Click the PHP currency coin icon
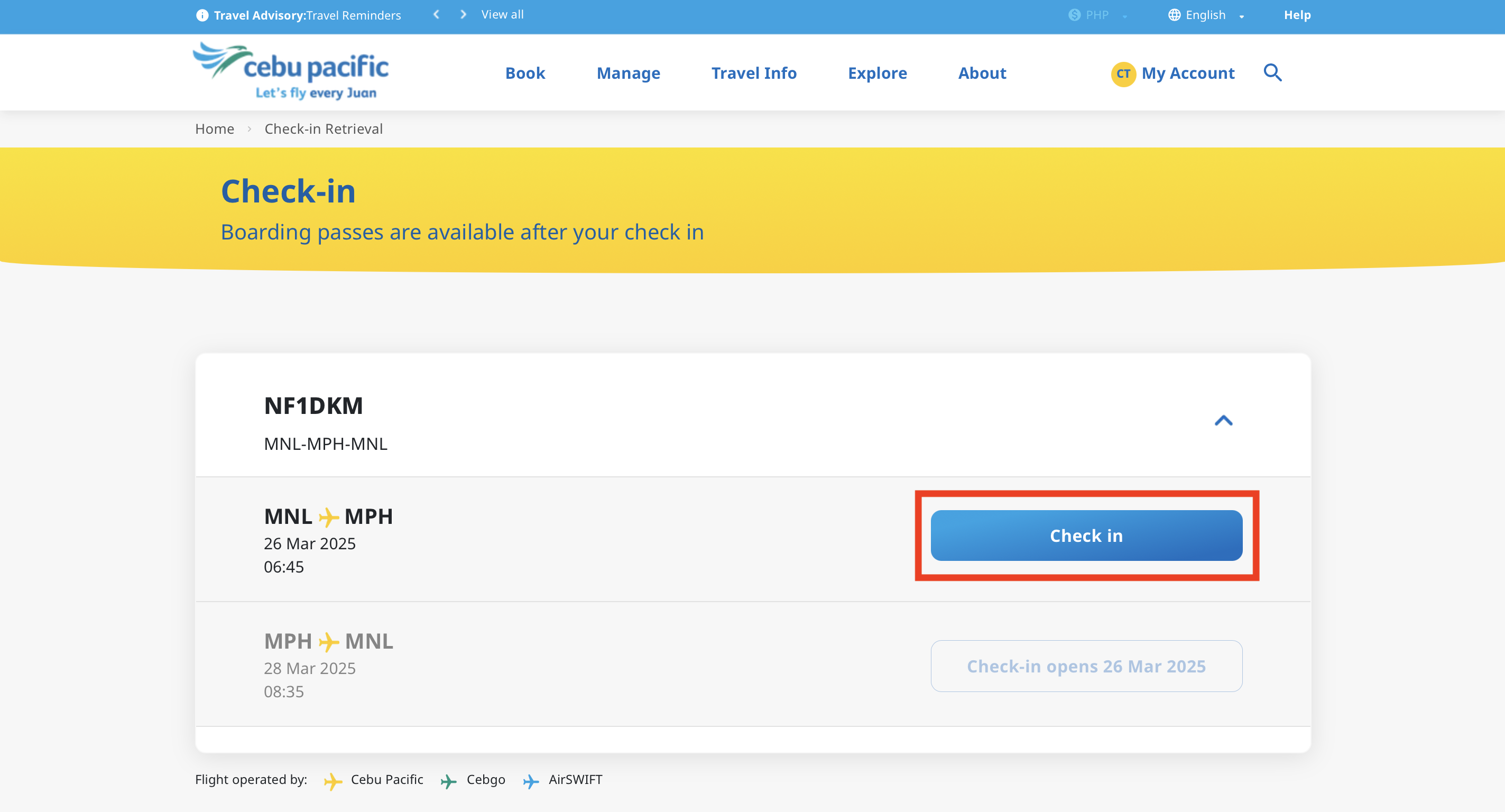The height and width of the screenshot is (812, 1505). click(1074, 15)
